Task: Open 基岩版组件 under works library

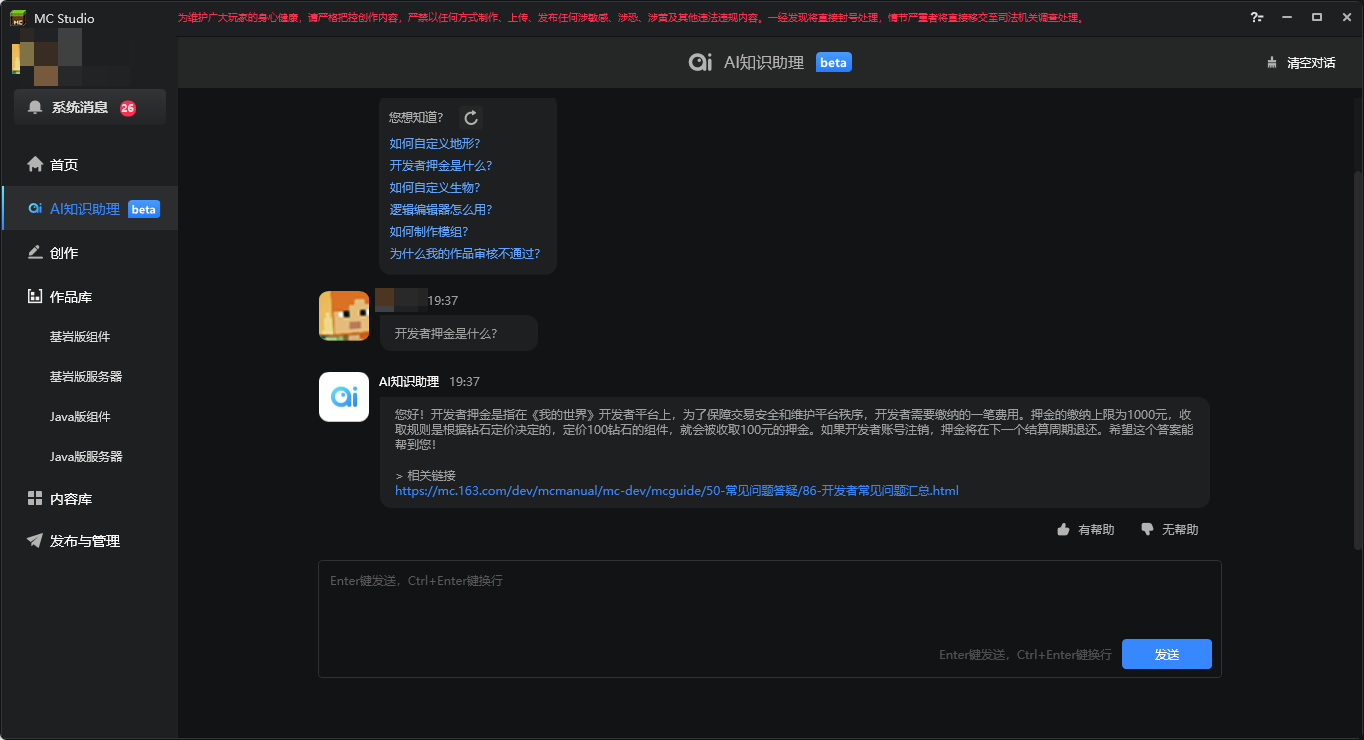Action: tap(80, 337)
